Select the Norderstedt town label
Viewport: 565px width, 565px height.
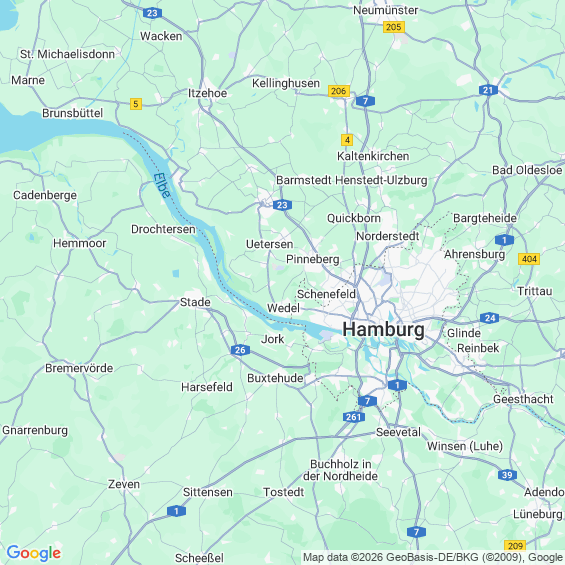388,236
